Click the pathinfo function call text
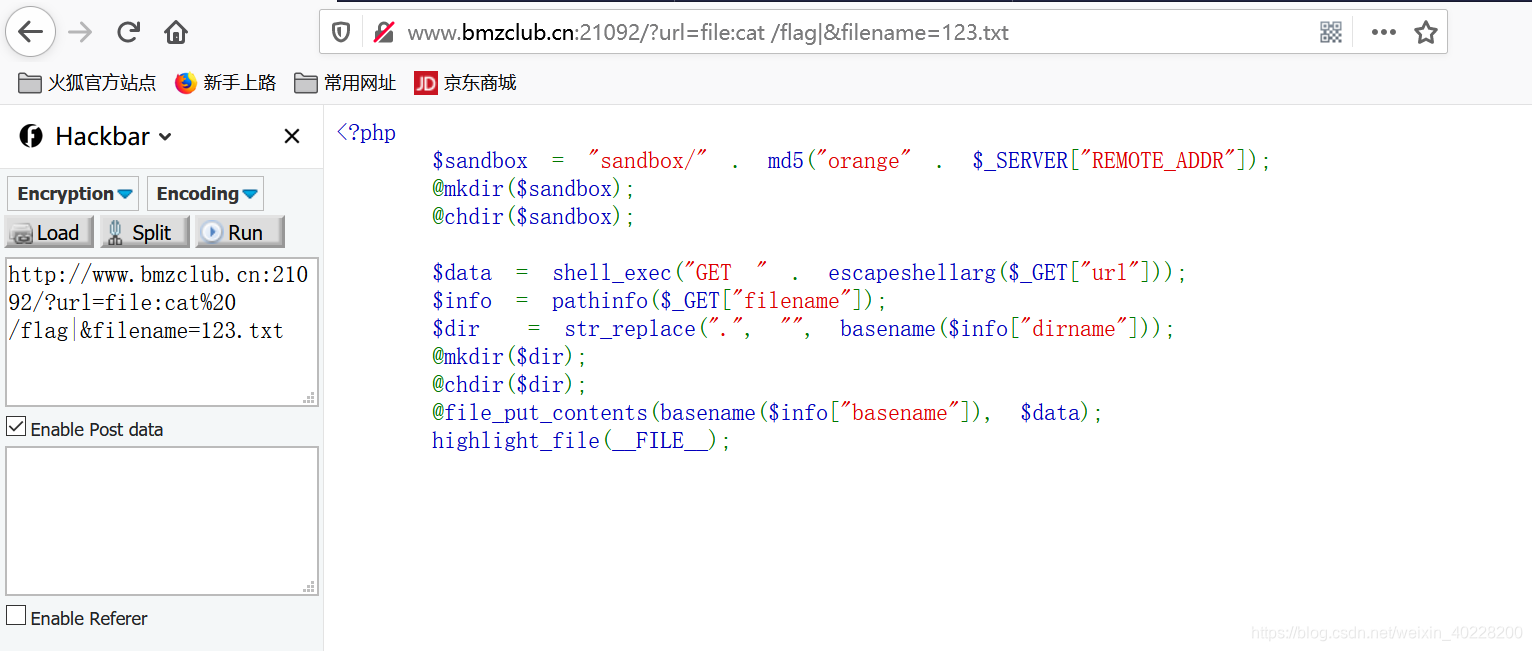The image size is (1532, 651). tap(600, 300)
